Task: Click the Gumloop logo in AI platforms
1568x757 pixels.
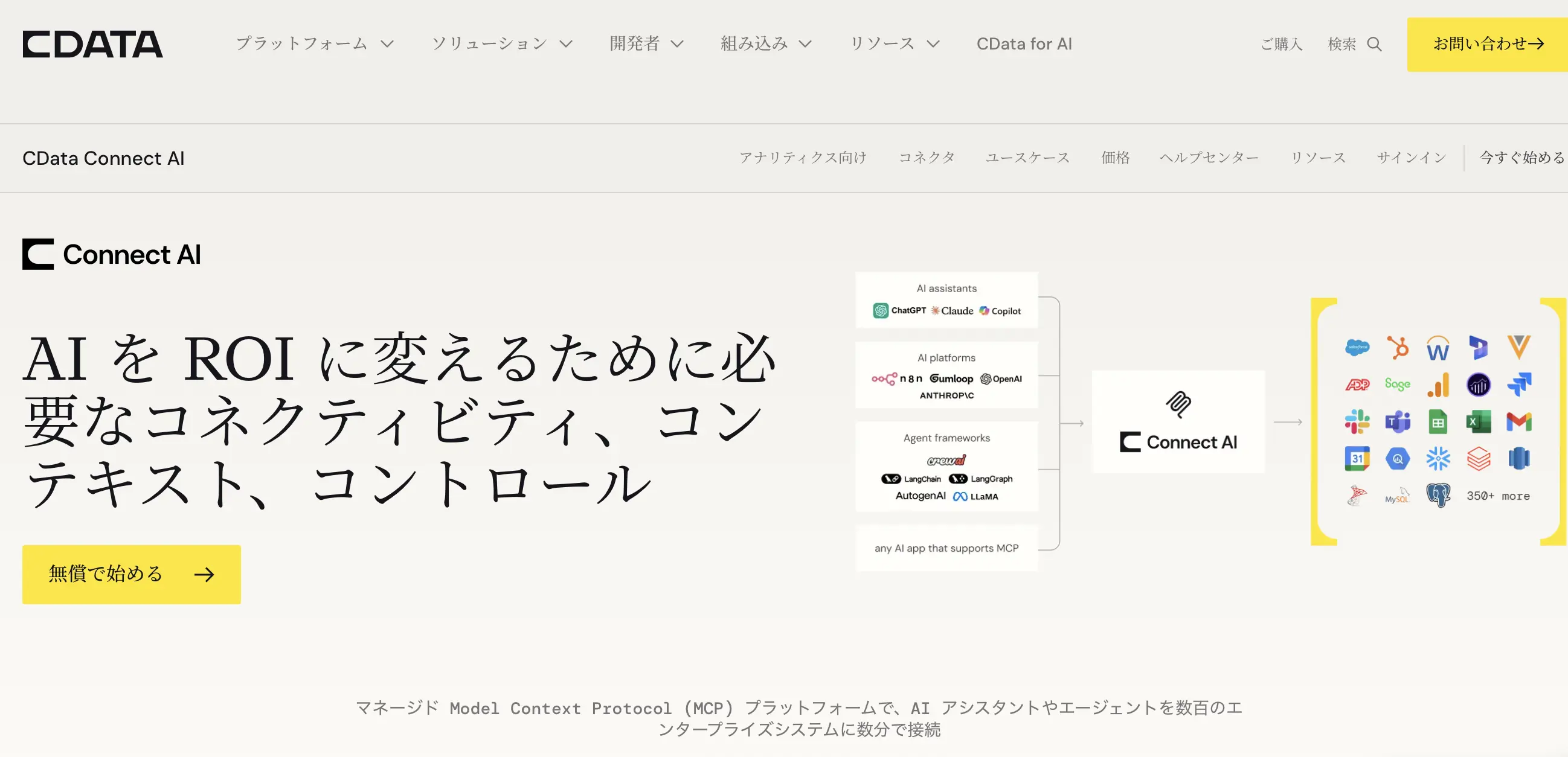Action: click(951, 378)
